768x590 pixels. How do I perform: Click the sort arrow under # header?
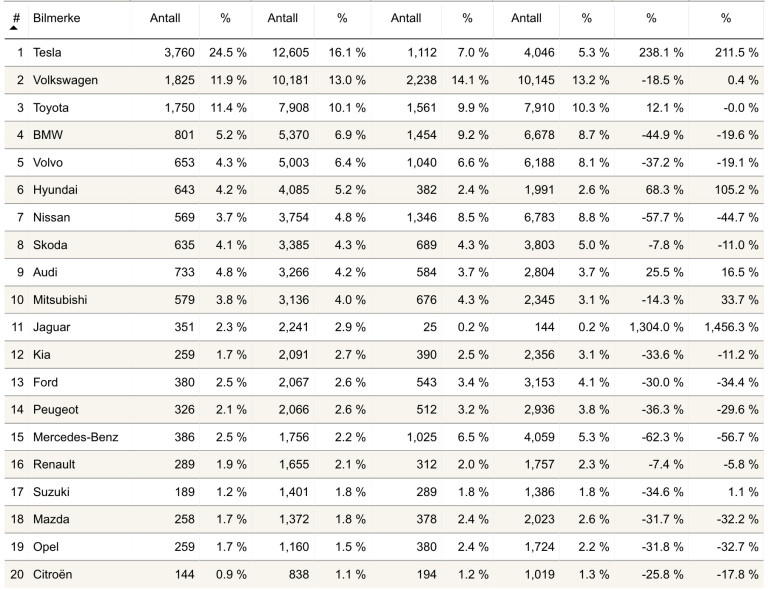14,28
